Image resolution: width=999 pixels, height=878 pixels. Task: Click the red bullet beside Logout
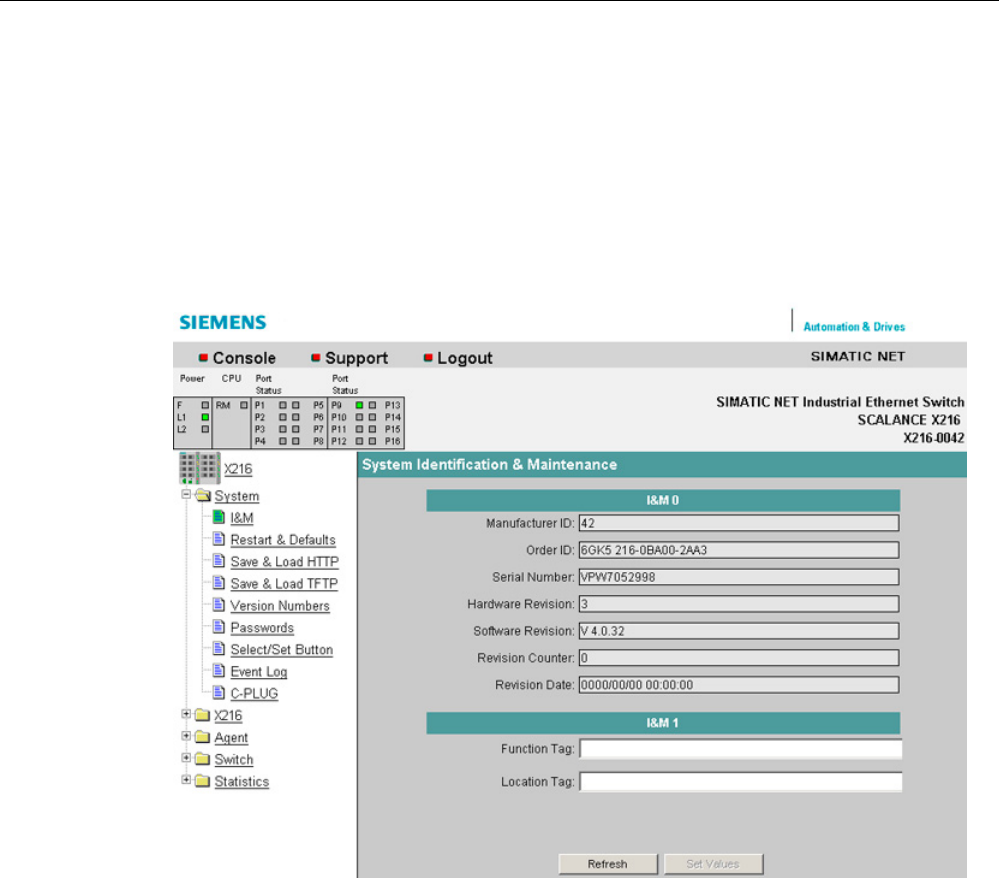(428, 357)
